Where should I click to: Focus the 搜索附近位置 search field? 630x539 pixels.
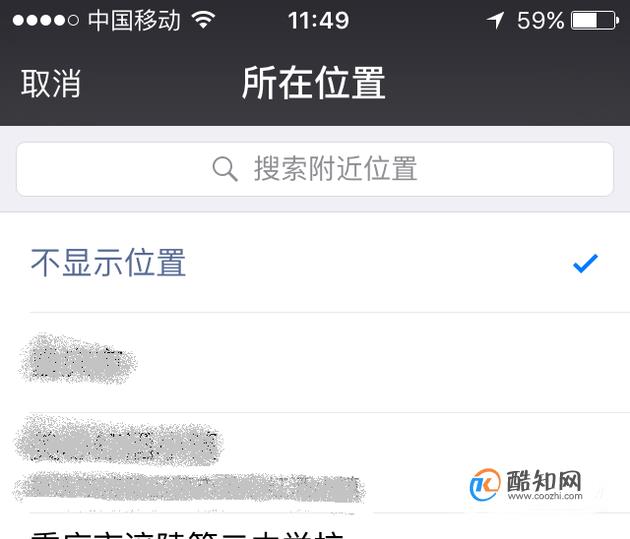315,169
